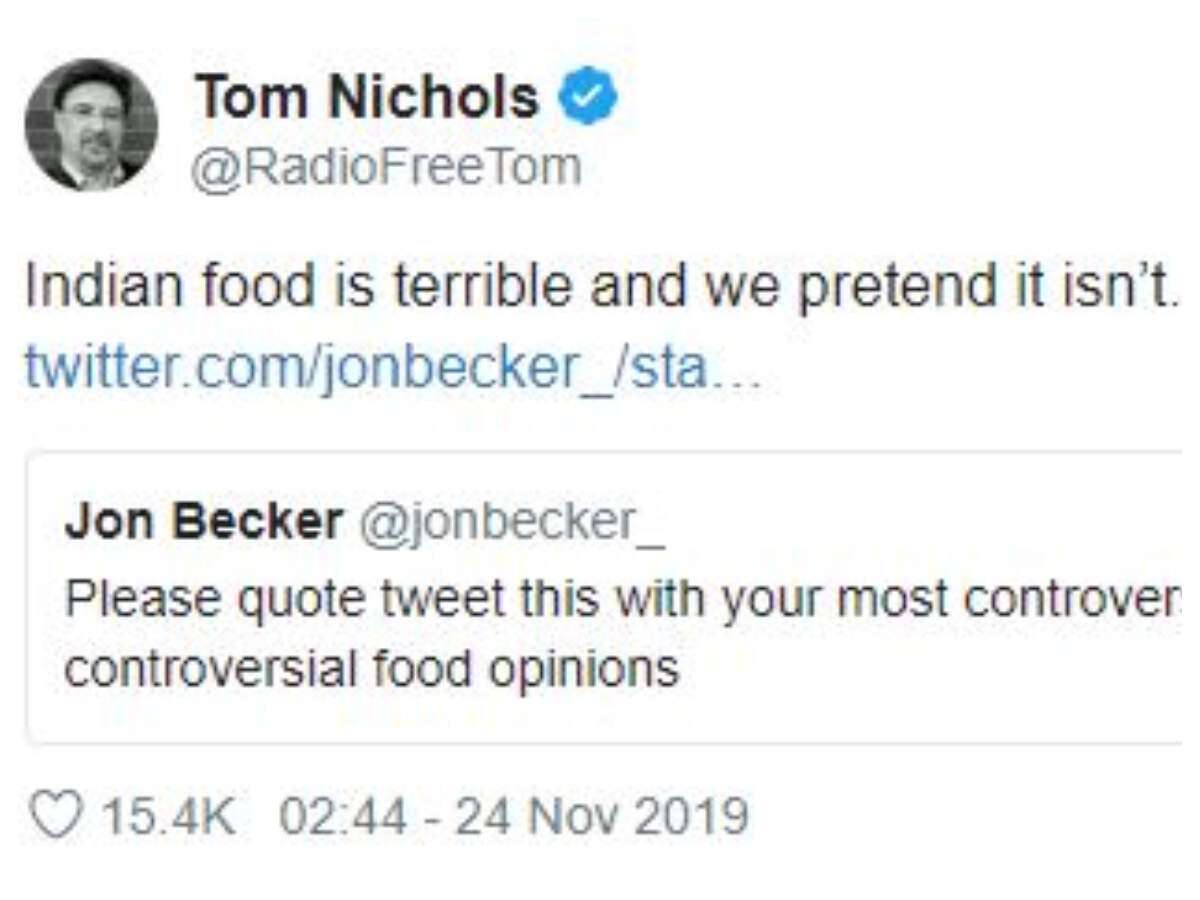Click the '02:44' time text
The image size is (1200, 900).
(x=343, y=816)
